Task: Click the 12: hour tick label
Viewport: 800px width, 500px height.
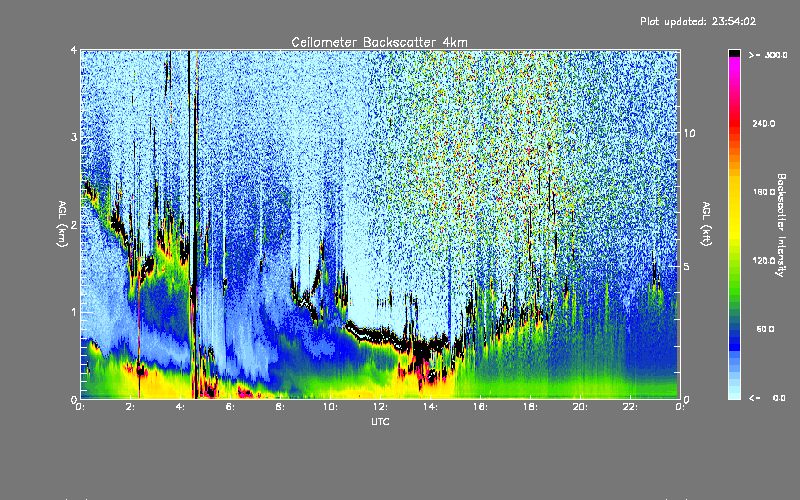Action: coord(381,407)
